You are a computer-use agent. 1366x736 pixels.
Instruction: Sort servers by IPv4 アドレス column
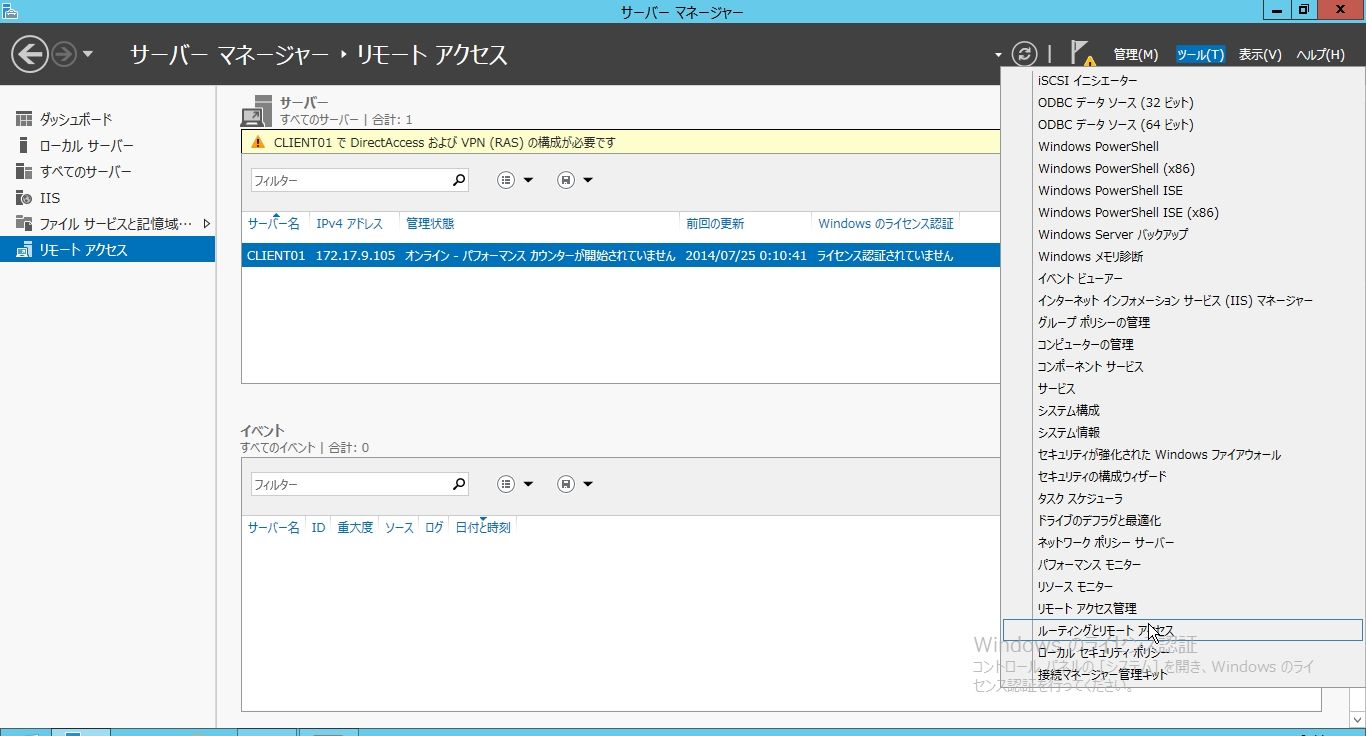tap(349, 224)
